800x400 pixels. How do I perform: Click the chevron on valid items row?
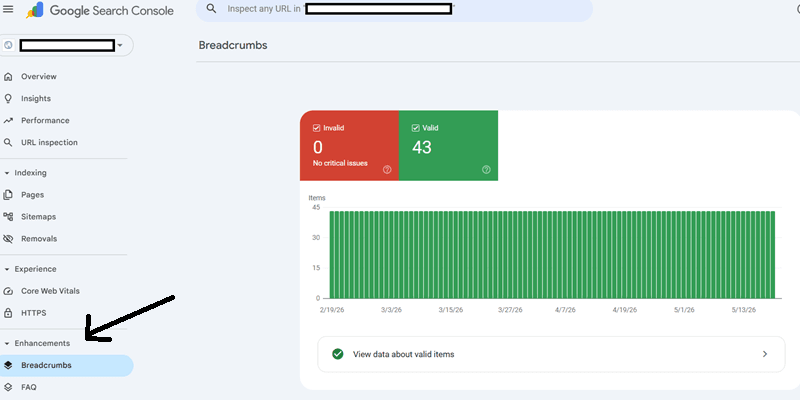point(765,354)
